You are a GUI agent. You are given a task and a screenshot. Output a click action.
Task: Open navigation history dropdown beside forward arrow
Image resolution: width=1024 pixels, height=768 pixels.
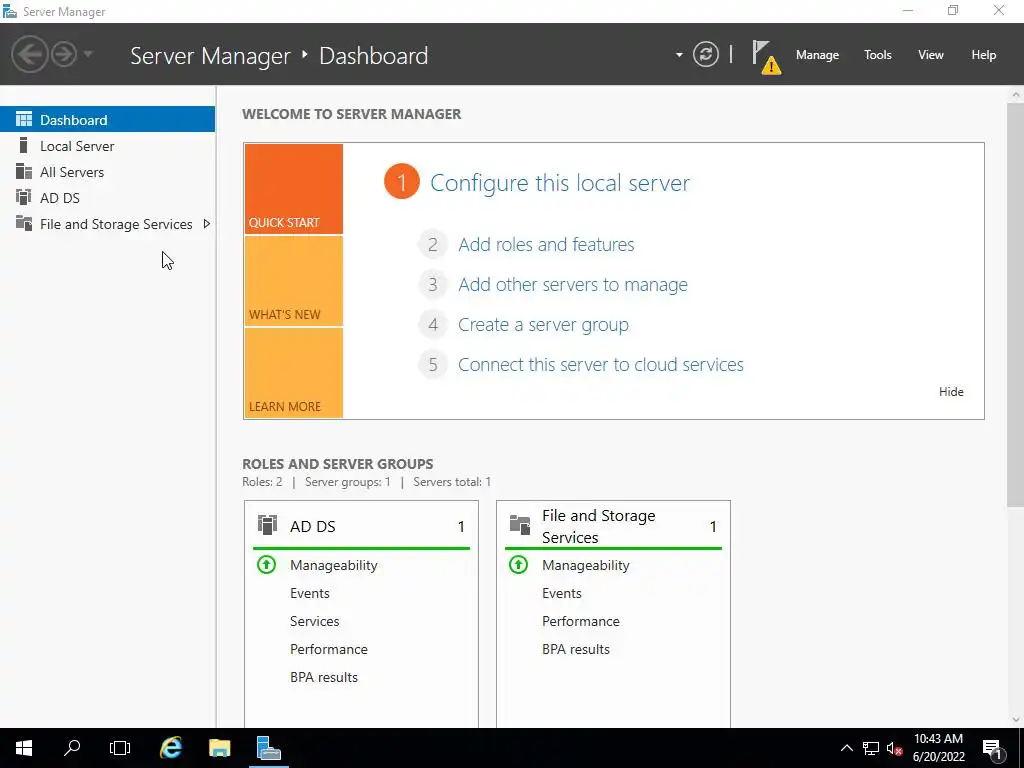point(88,54)
